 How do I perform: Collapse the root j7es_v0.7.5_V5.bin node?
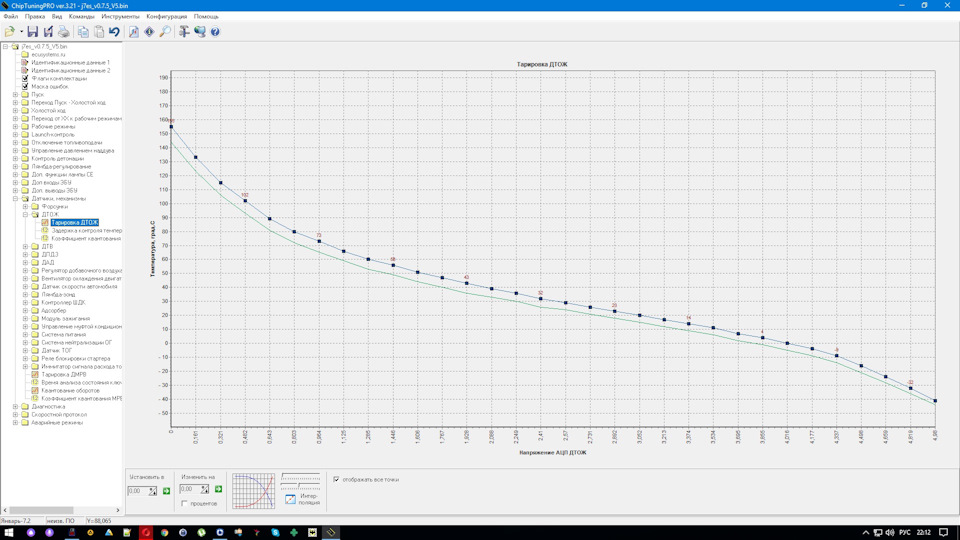click(x=6, y=47)
